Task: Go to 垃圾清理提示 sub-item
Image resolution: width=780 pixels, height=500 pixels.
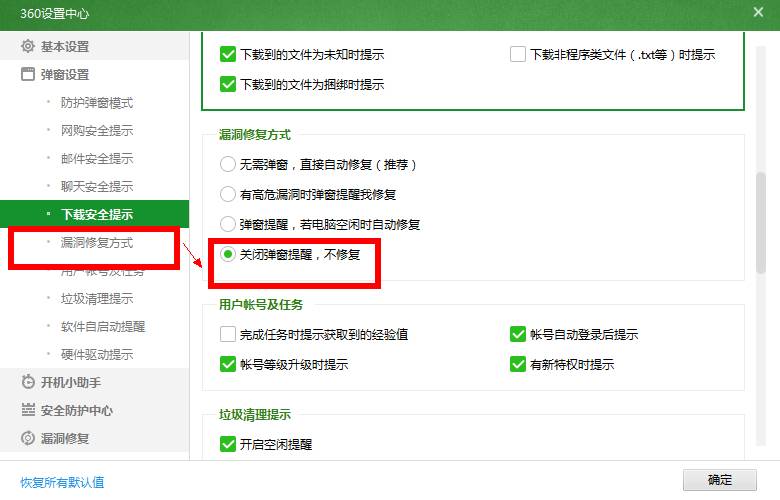Action: click(x=97, y=299)
